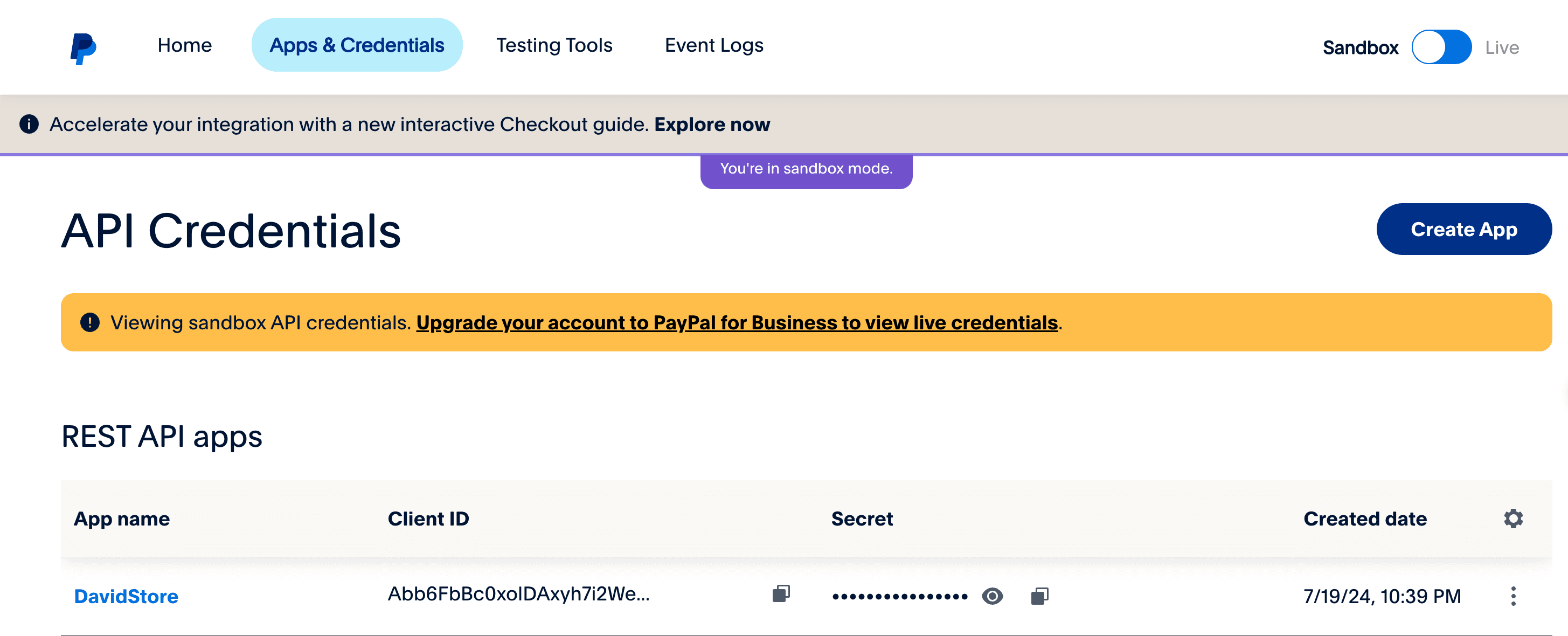The width and height of the screenshot is (1568, 636).
Task: Open table settings gear icon
Action: [x=1513, y=519]
